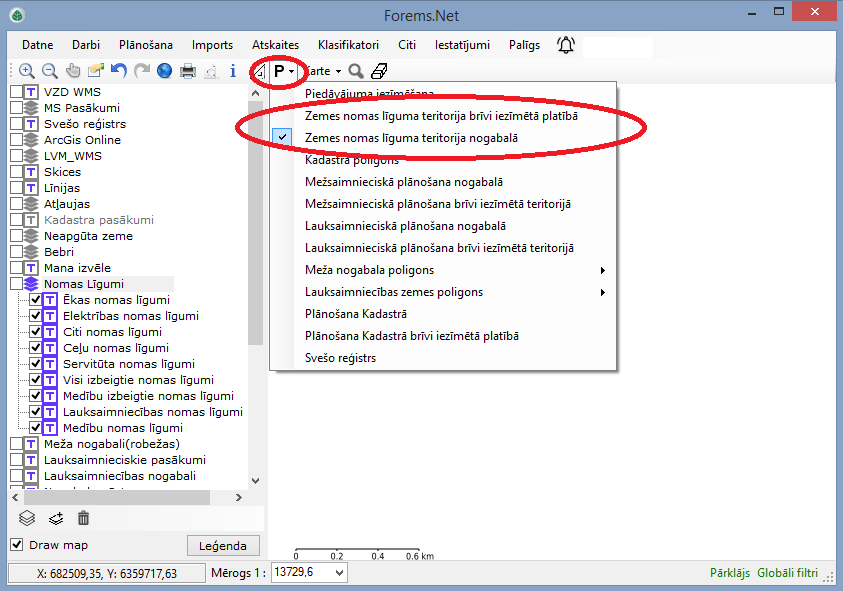Click the Globālie filtri link
The height and width of the screenshot is (591, 843).
(x=788, y=573)
